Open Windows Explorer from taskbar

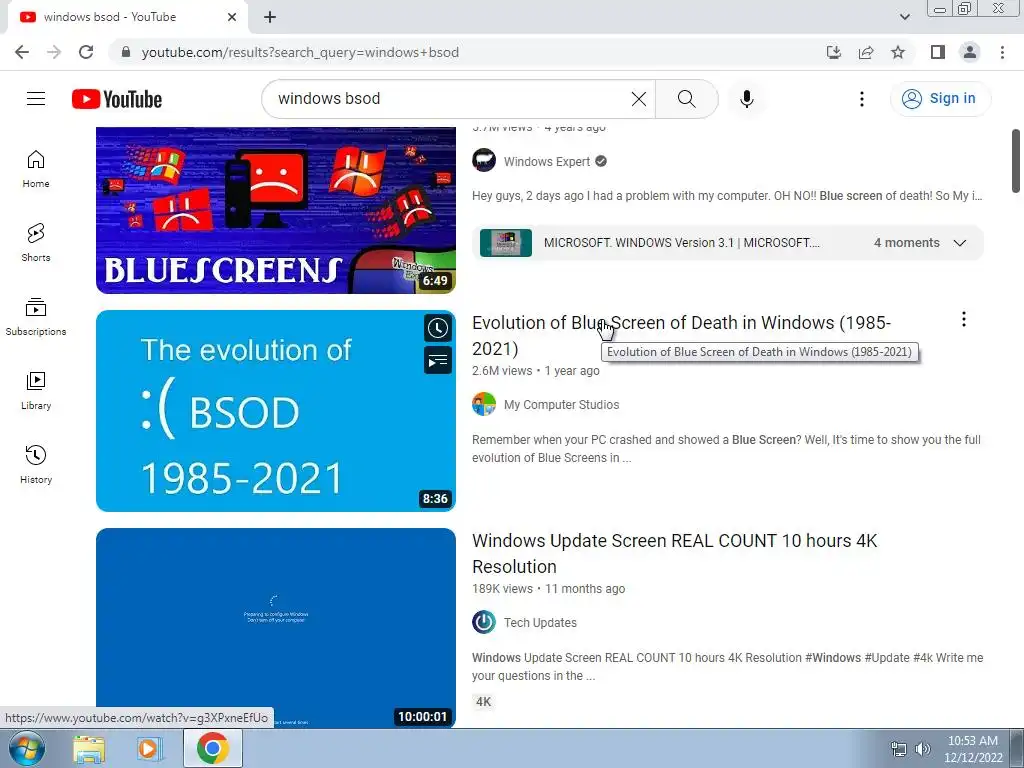tap(89, 749)
